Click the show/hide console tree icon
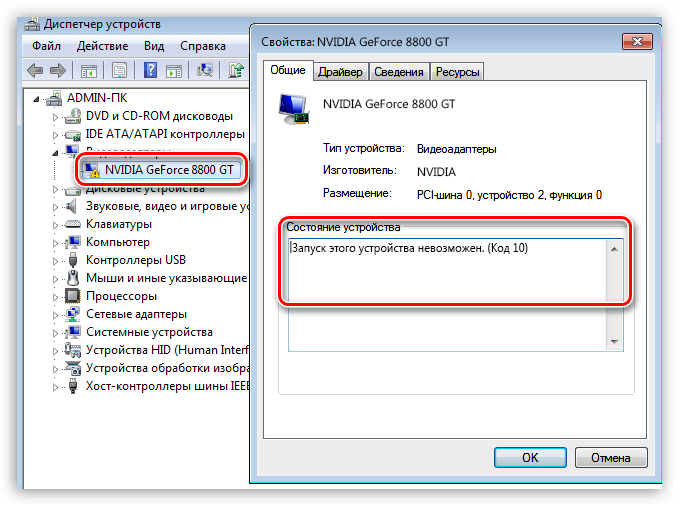The height and width of the screenshot is (506, 679). click(x=89, y=71)
